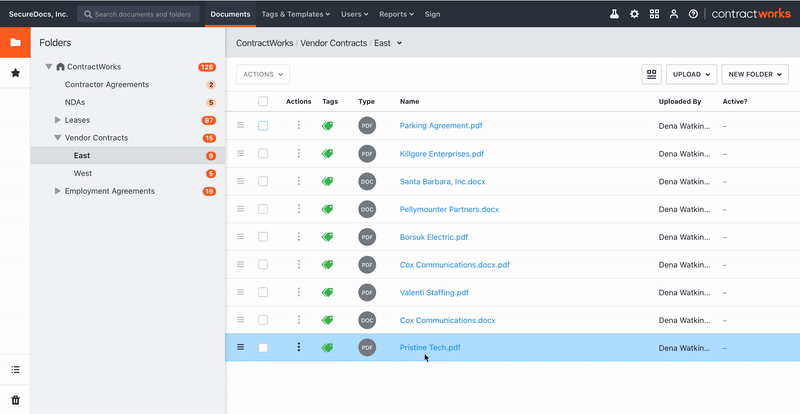Open the apps grid icon
Viewport: 800px width, 414px height.
tap(654, 14)
